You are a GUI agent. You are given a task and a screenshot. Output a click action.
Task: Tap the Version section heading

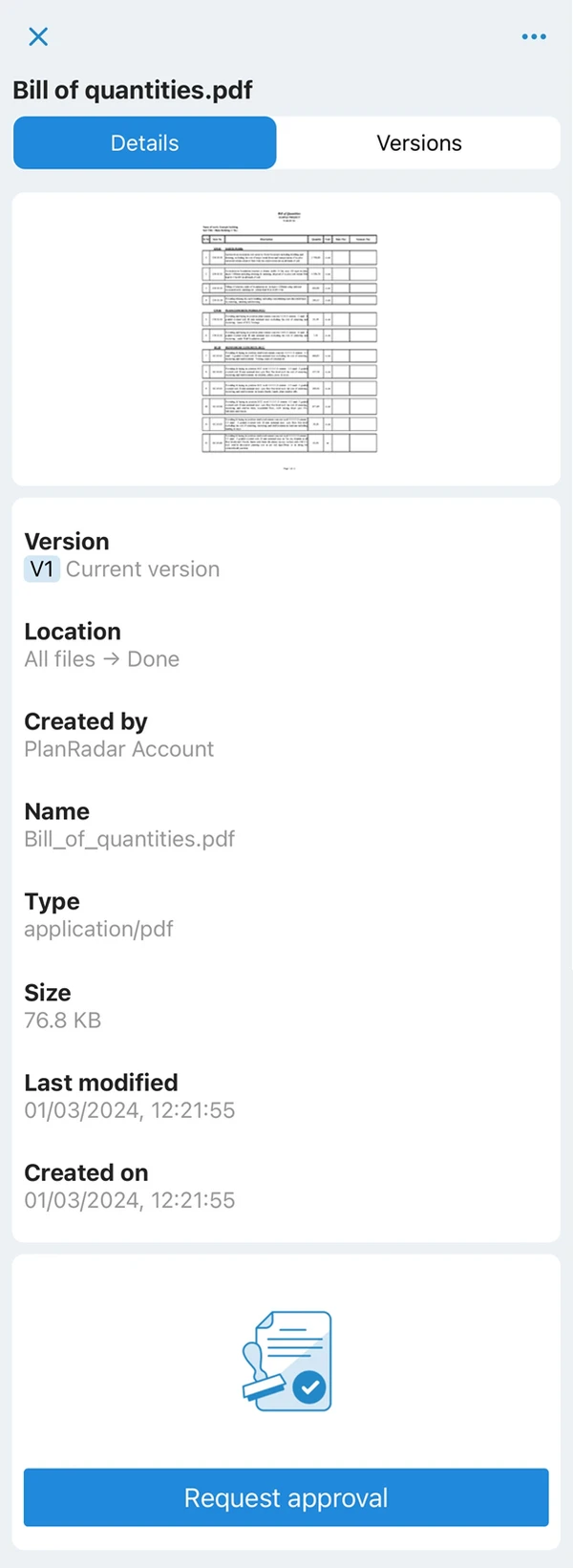[67, 542]
